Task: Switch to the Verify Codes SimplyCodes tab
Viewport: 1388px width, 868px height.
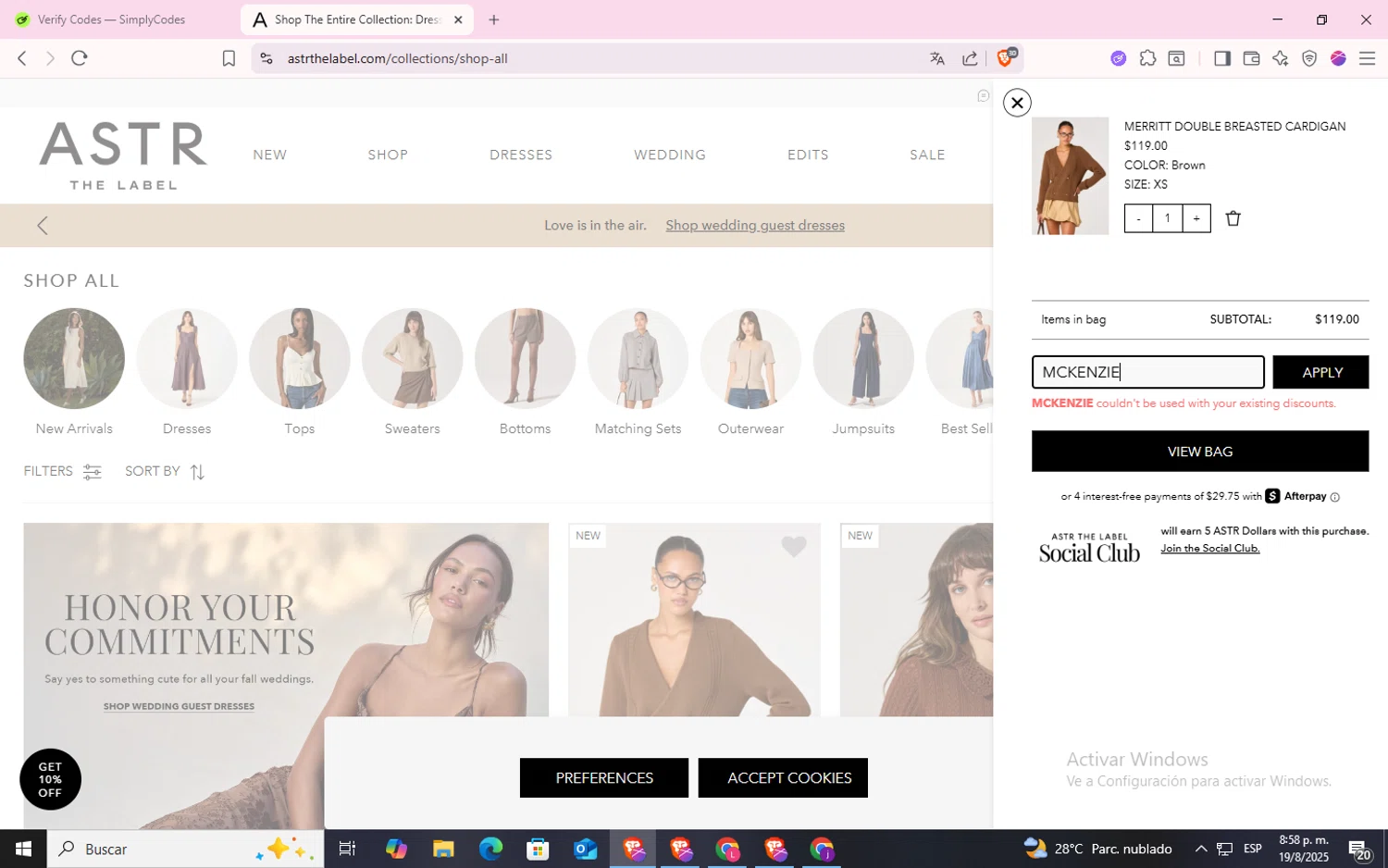Action: point(111,19)
